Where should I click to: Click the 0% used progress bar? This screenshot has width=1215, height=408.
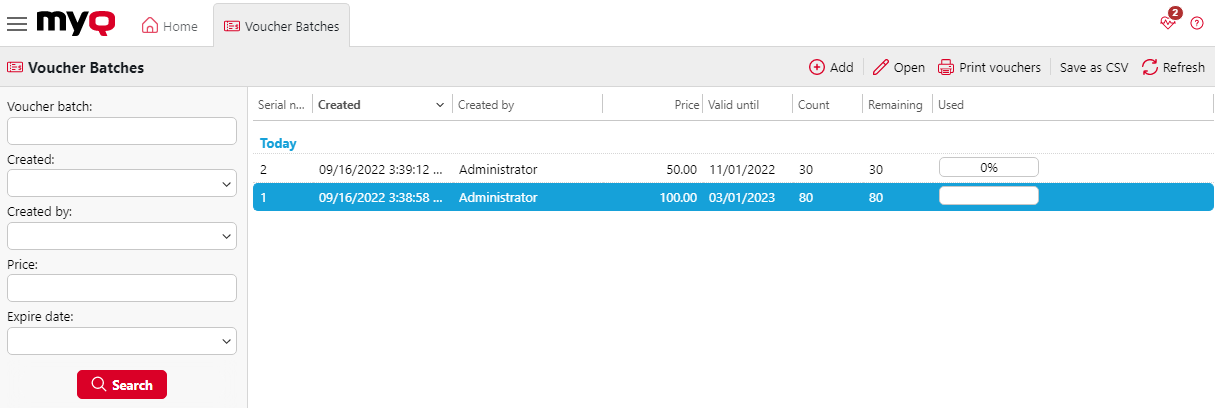tap(988, 168)
